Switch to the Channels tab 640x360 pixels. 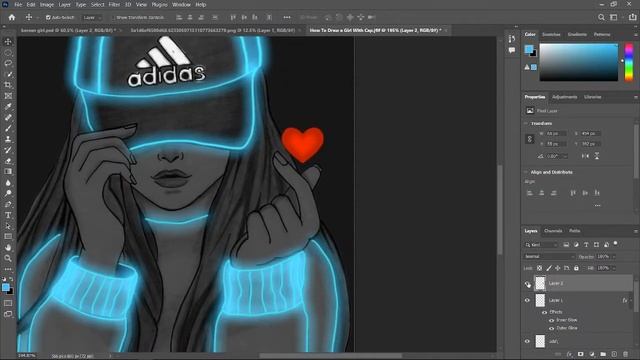coord(553,231)
